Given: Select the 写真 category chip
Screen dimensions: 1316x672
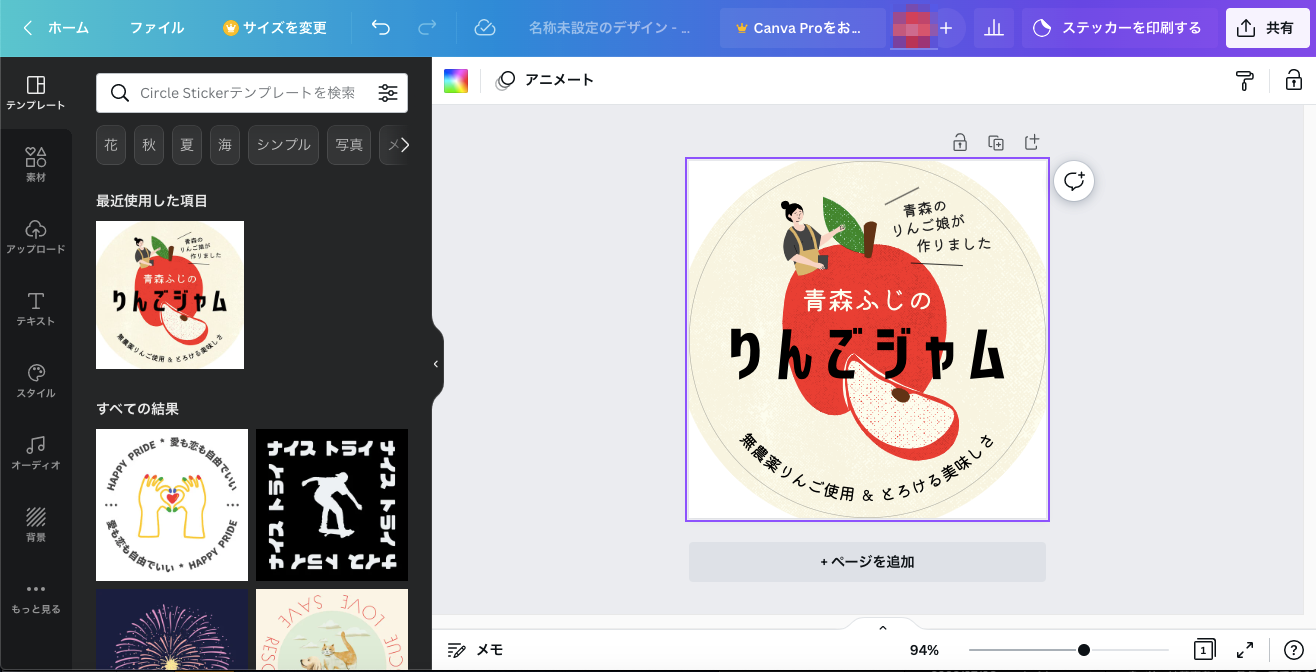Looking at the screenshot, I should point(349,145).
